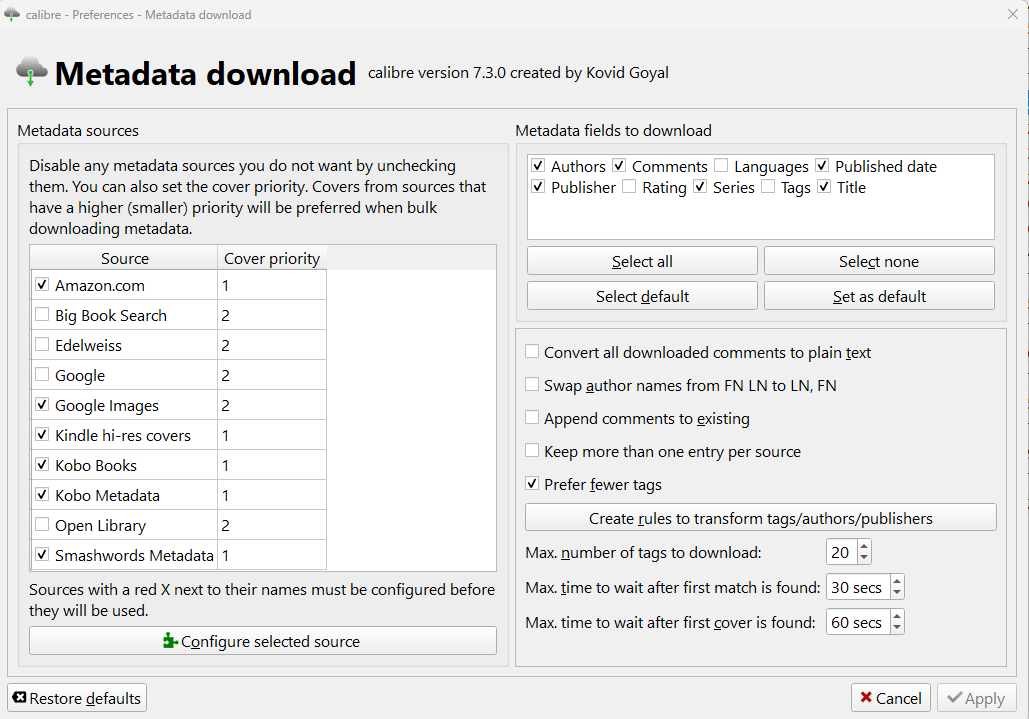Increase max number of tags stepper
Screen dimensions: 1029x719
864,546
